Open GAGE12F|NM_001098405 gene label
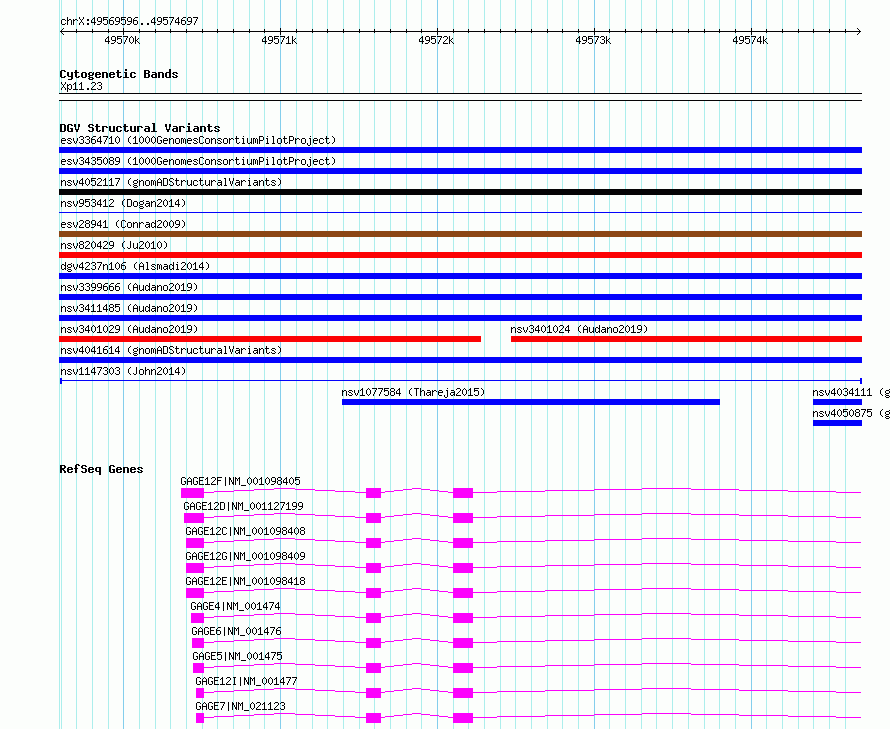 [x=241, y=481]
